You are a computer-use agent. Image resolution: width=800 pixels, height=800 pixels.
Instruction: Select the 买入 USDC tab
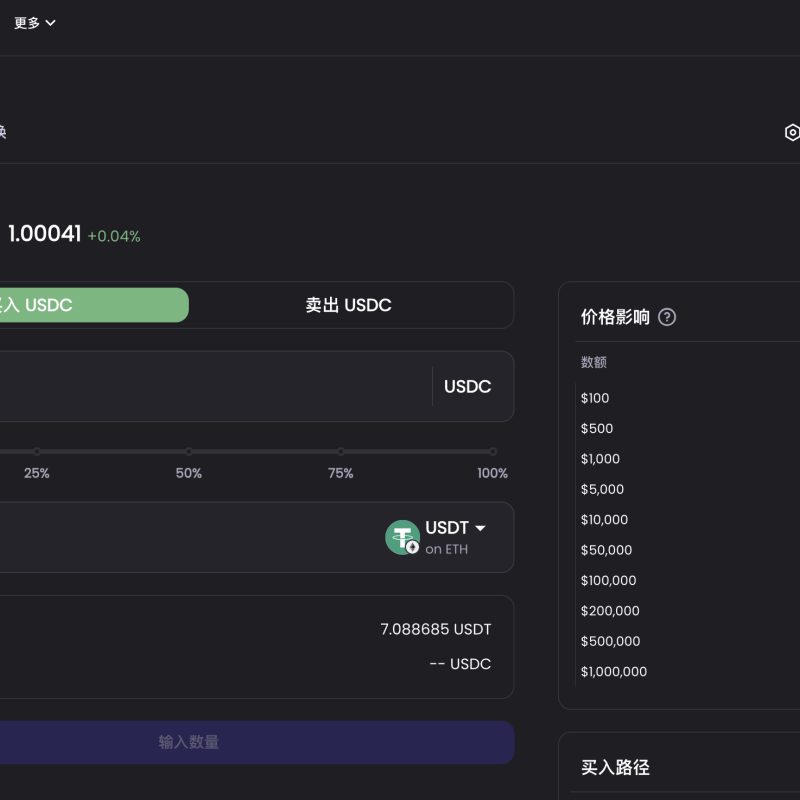[90, 305]
